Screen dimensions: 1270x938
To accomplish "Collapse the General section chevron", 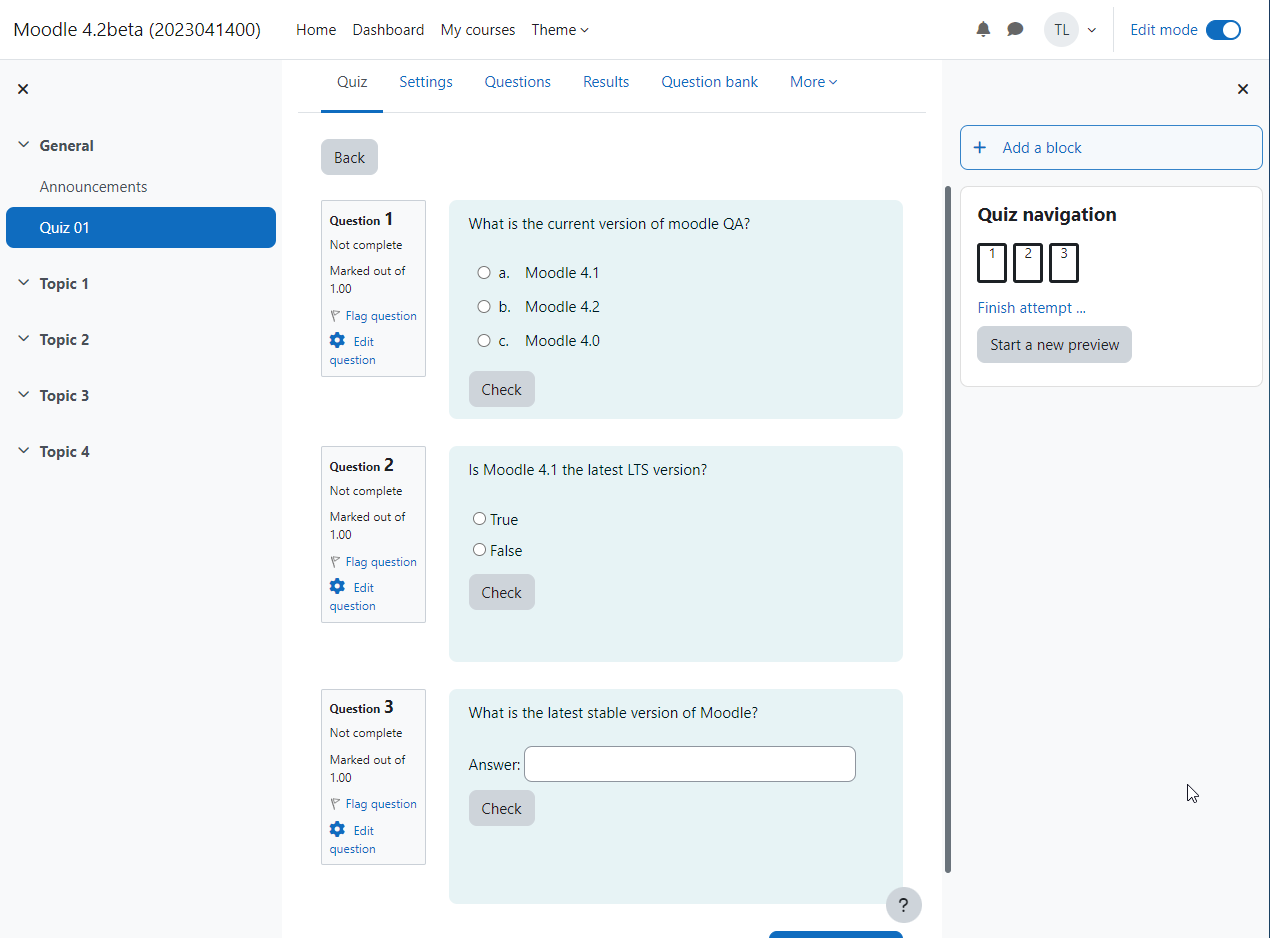I will (x=24, y=146).
